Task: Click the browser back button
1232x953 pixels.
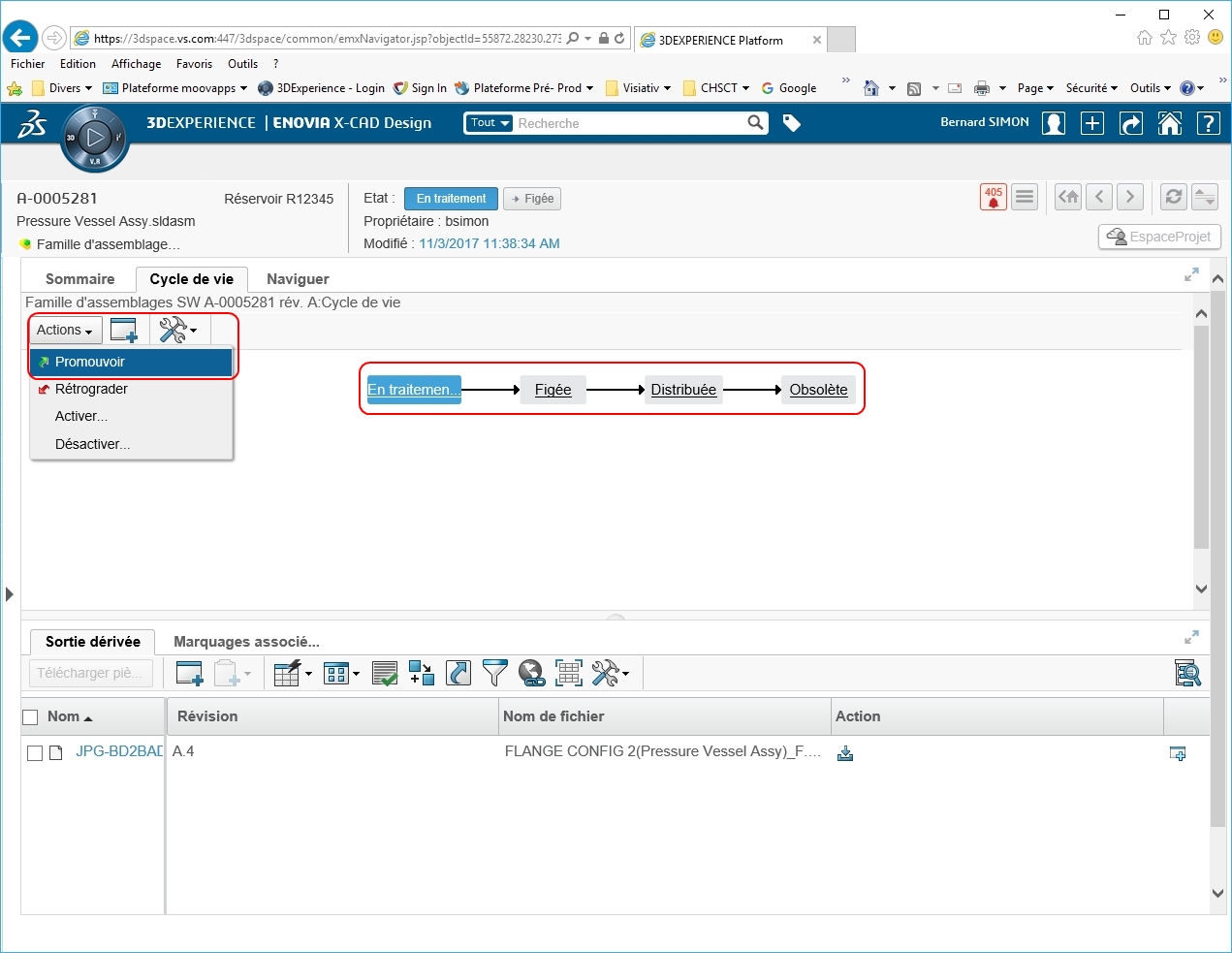Action: click(19, 38)
